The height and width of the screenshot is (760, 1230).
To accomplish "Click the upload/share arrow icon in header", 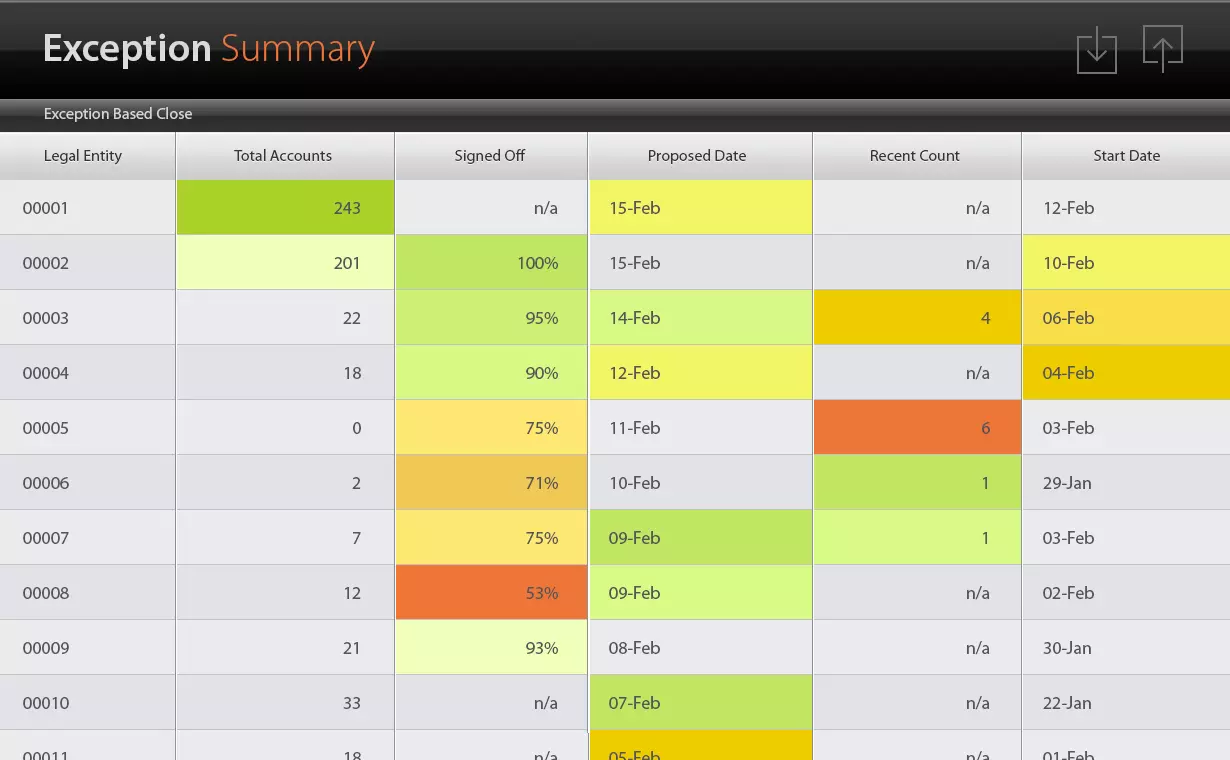I will pyautogui.click(x=1163, y=49).
